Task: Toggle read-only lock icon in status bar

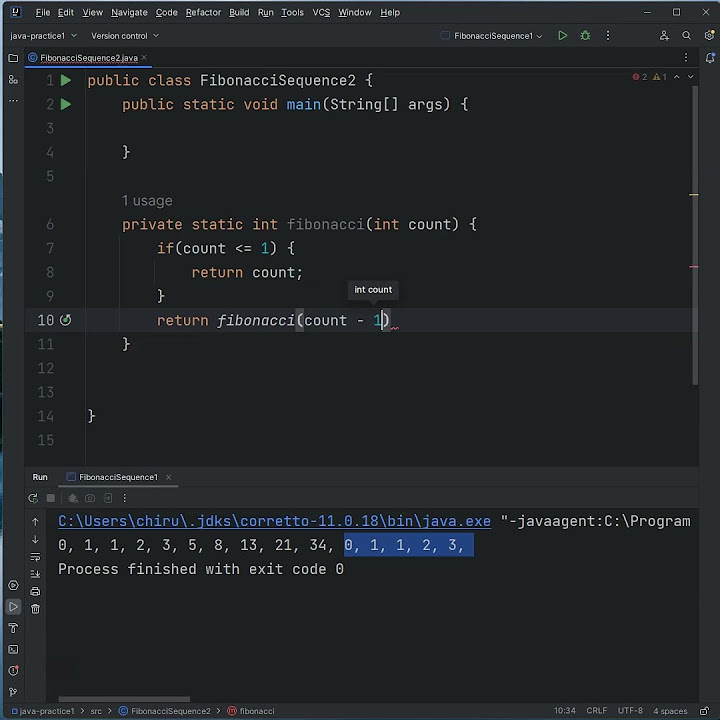Action: click(x=704, y=711)
